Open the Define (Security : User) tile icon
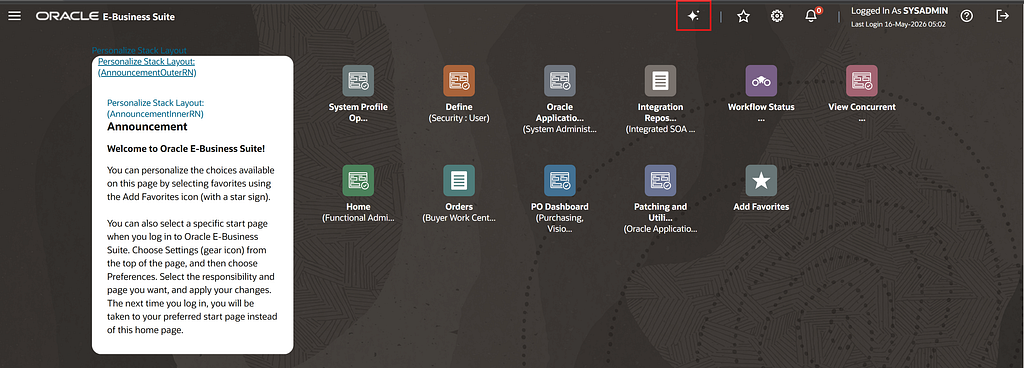This screenshot has width=1024, height=368. tap(459, 81)
